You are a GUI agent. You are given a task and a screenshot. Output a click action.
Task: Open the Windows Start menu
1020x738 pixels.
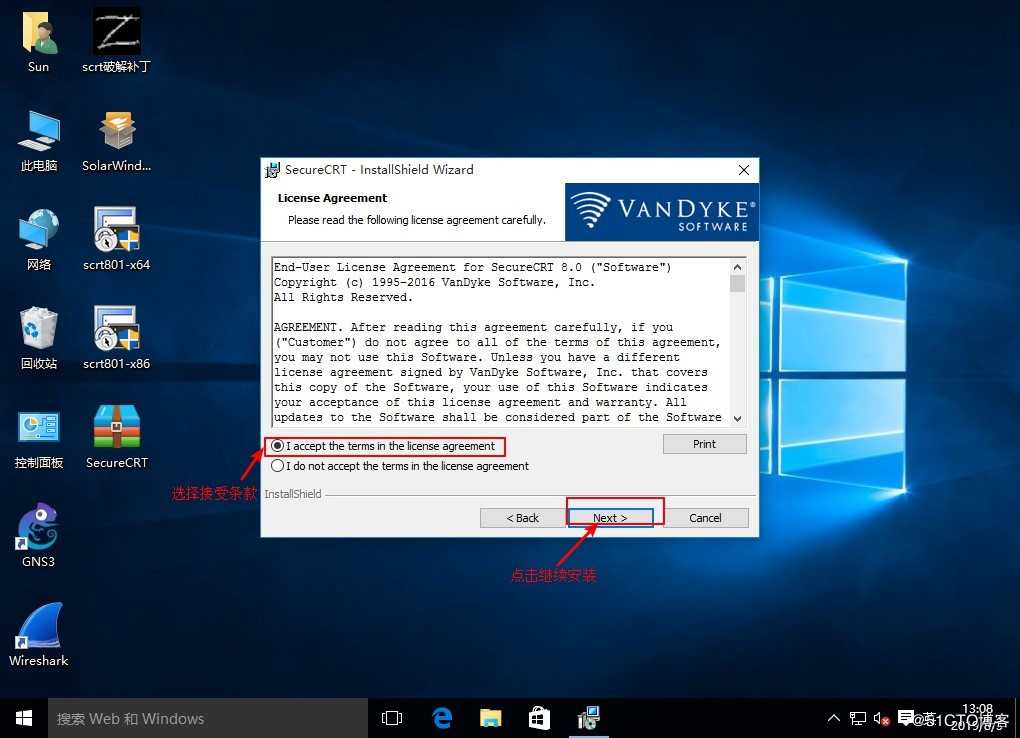pyautogui.click(x=24, y=718)
